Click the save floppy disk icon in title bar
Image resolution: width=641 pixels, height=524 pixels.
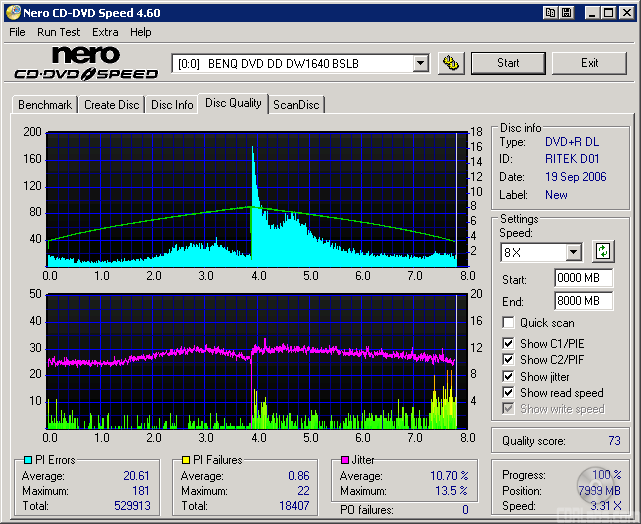567,13
